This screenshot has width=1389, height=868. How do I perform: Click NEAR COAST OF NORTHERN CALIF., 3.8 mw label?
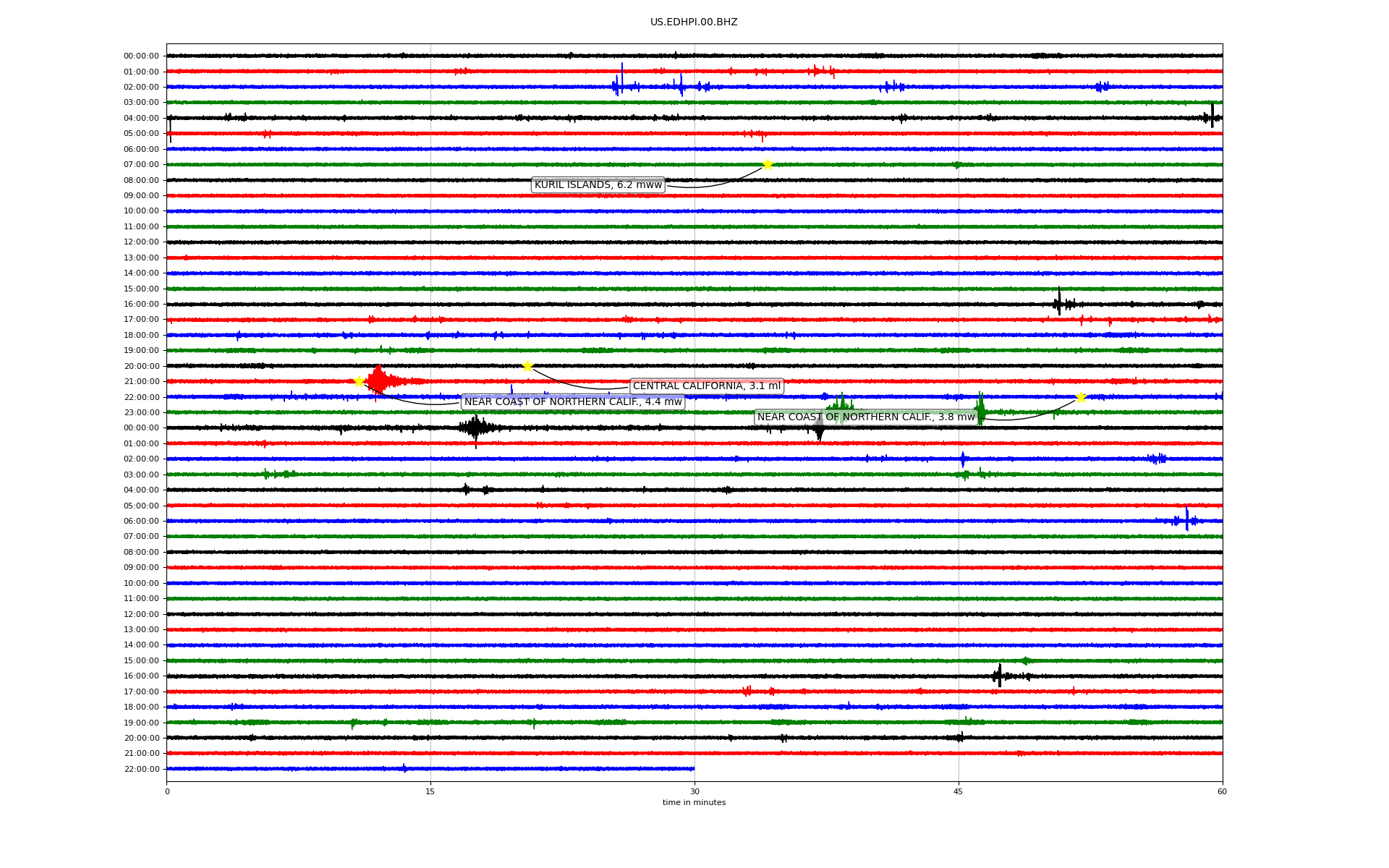tap(865, 417)
